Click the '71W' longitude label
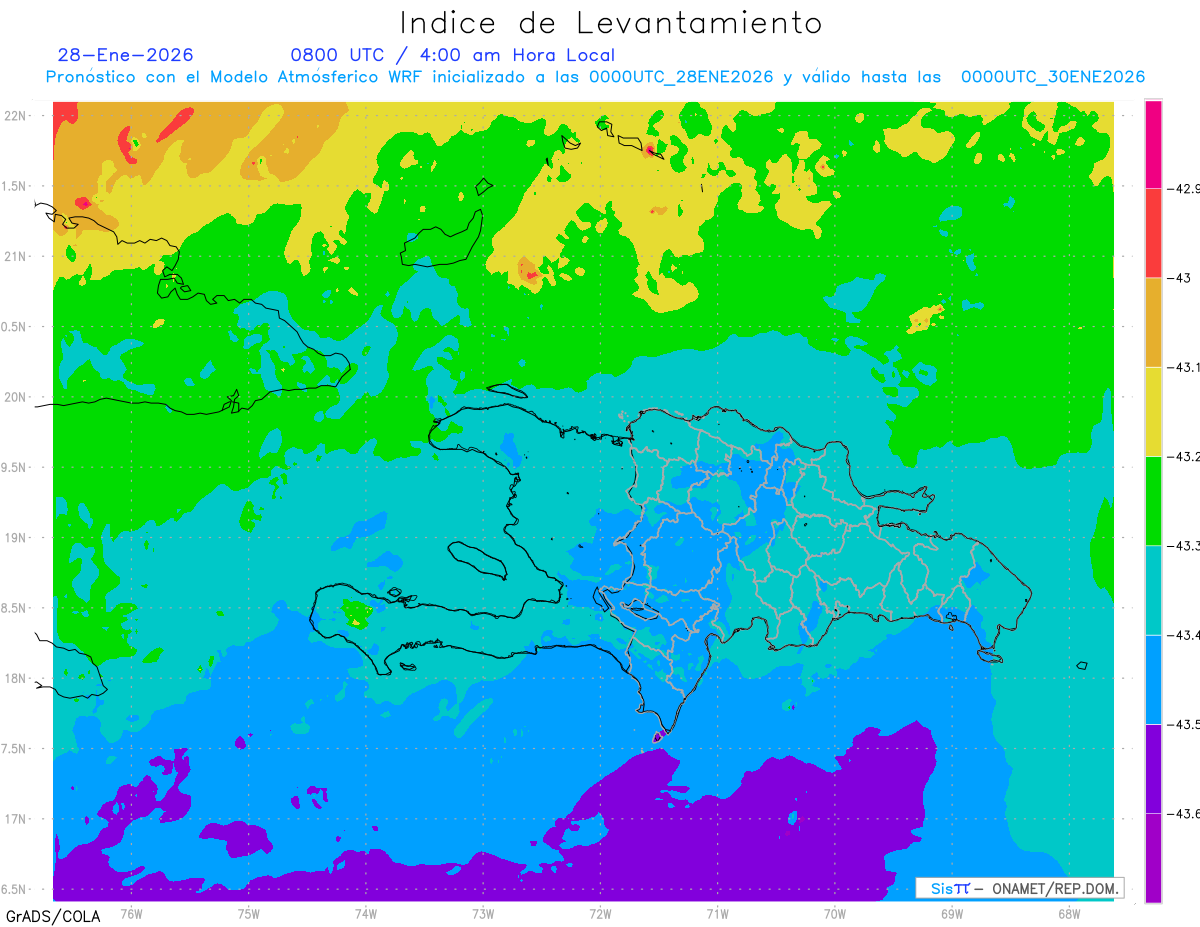This screenshot has width=1200, height=927. click(x=717, y=913)
